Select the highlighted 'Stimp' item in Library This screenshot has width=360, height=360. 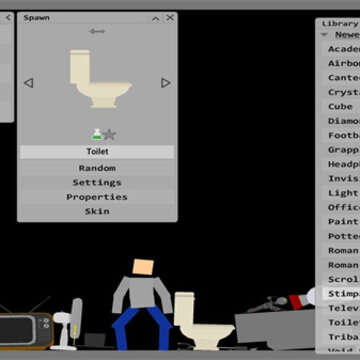pos(341,294)
